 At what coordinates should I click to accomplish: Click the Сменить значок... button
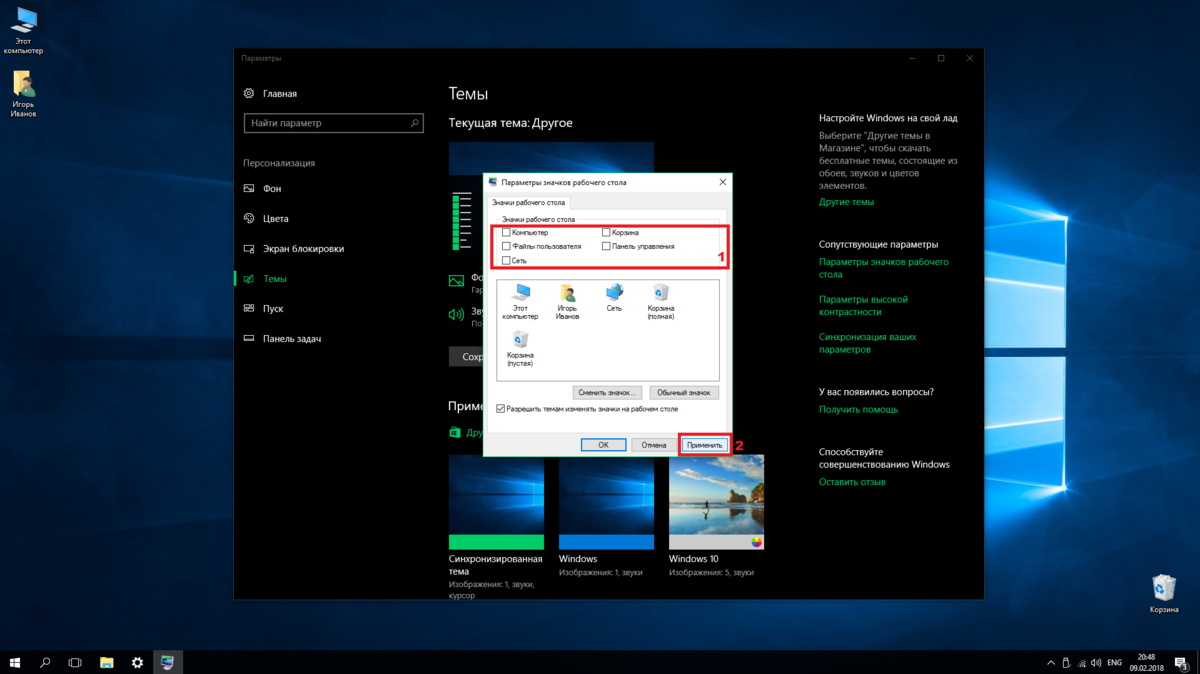pyautogui.click(x=607, y=393)
